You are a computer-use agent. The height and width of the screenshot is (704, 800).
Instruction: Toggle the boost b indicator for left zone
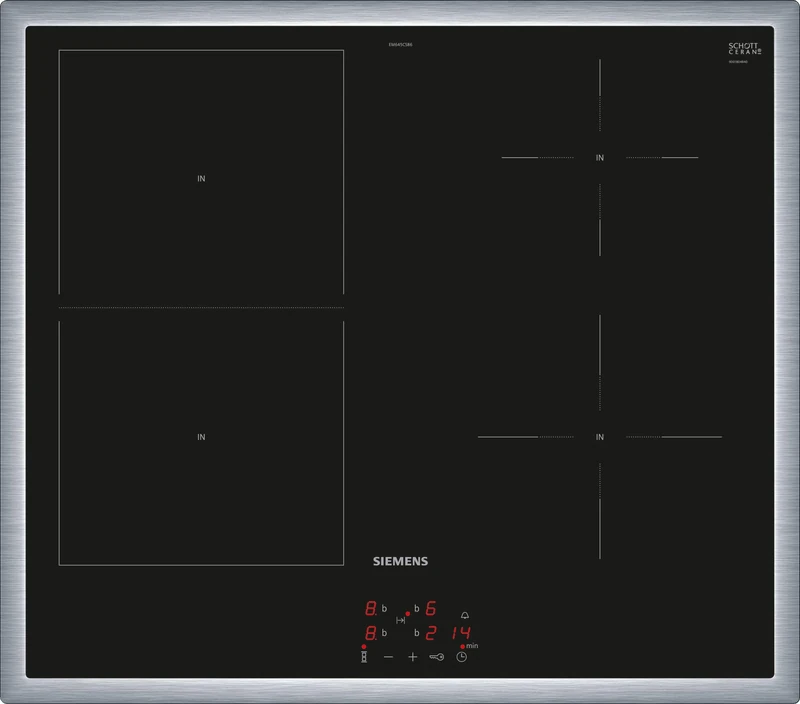tap(384, 609)
